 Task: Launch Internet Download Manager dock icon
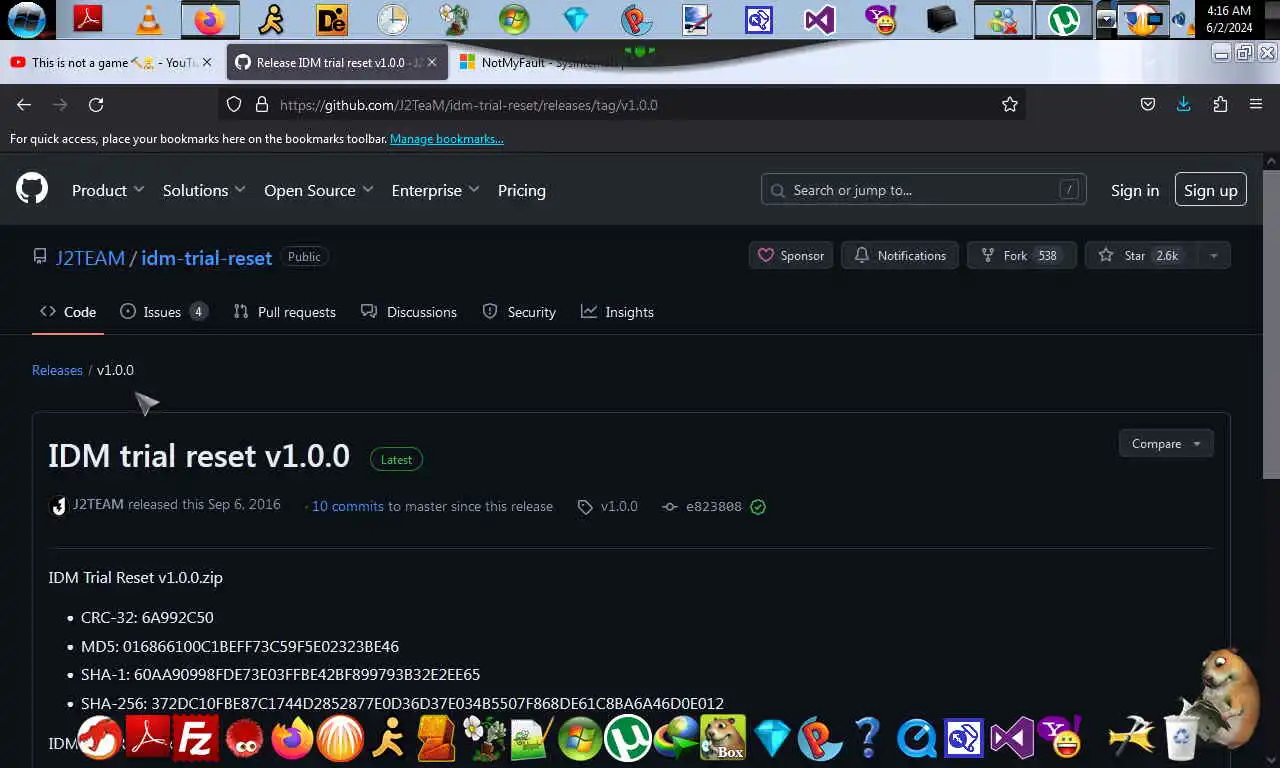click(x=677, y=740)
